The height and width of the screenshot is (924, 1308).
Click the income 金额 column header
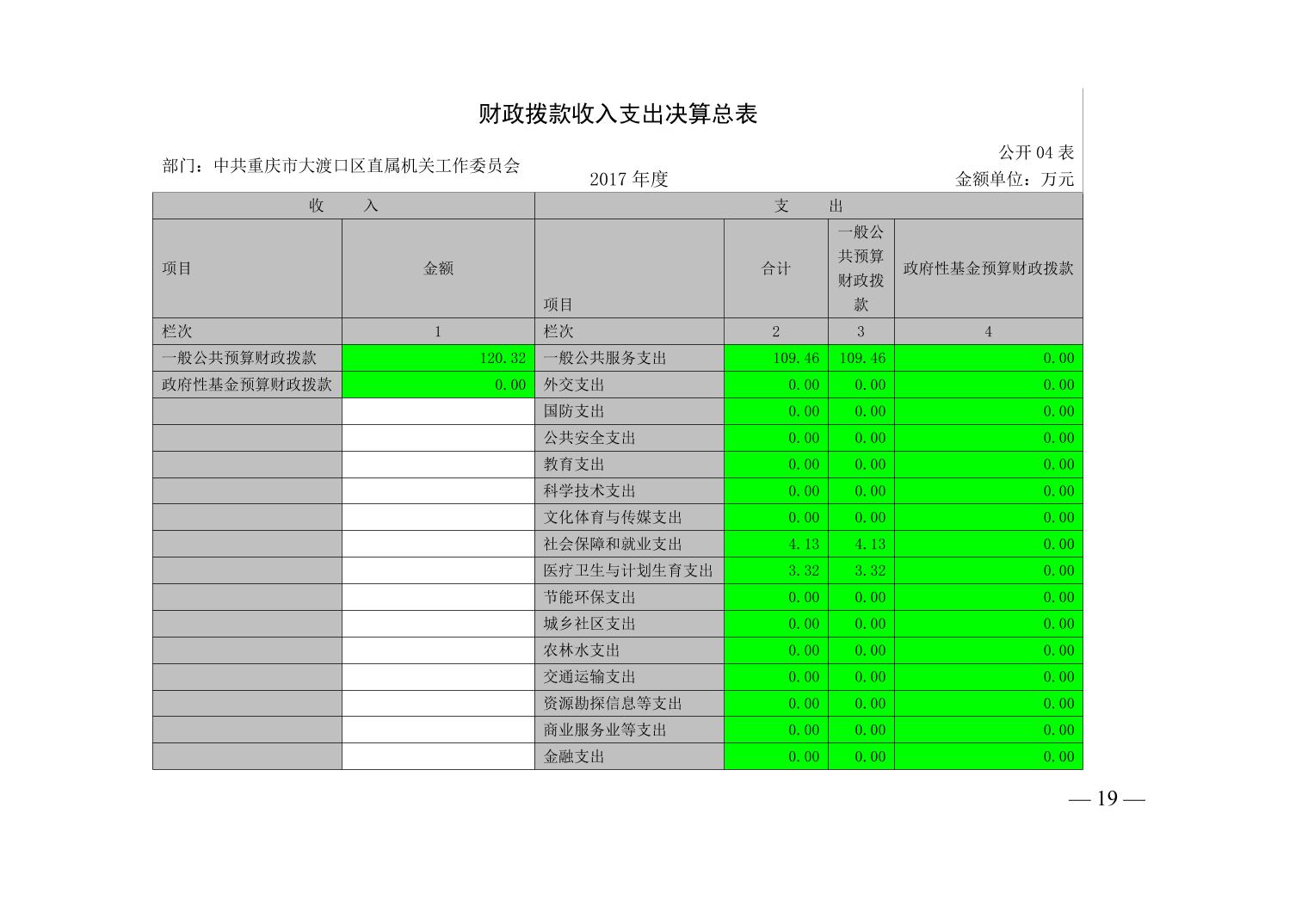point(438,268)
